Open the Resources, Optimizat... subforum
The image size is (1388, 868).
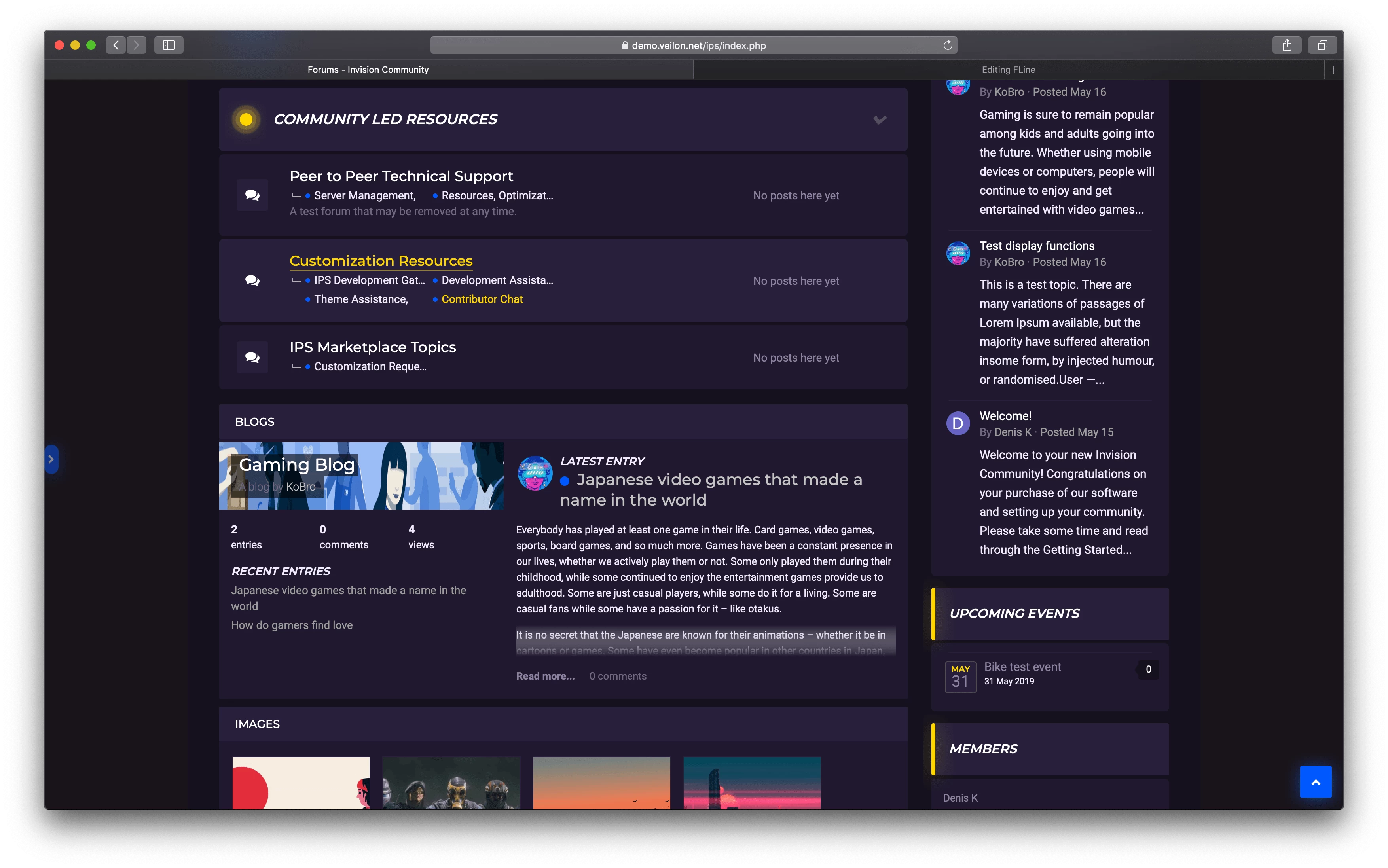(497, 195)
